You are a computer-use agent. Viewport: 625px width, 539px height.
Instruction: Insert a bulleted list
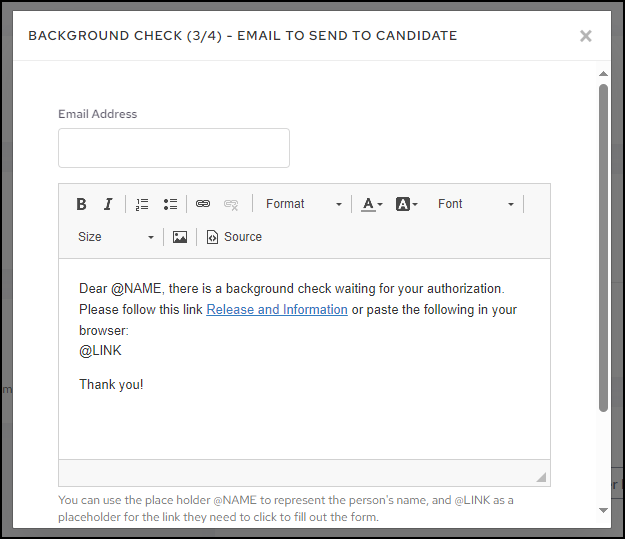click(x=170, y=204)
